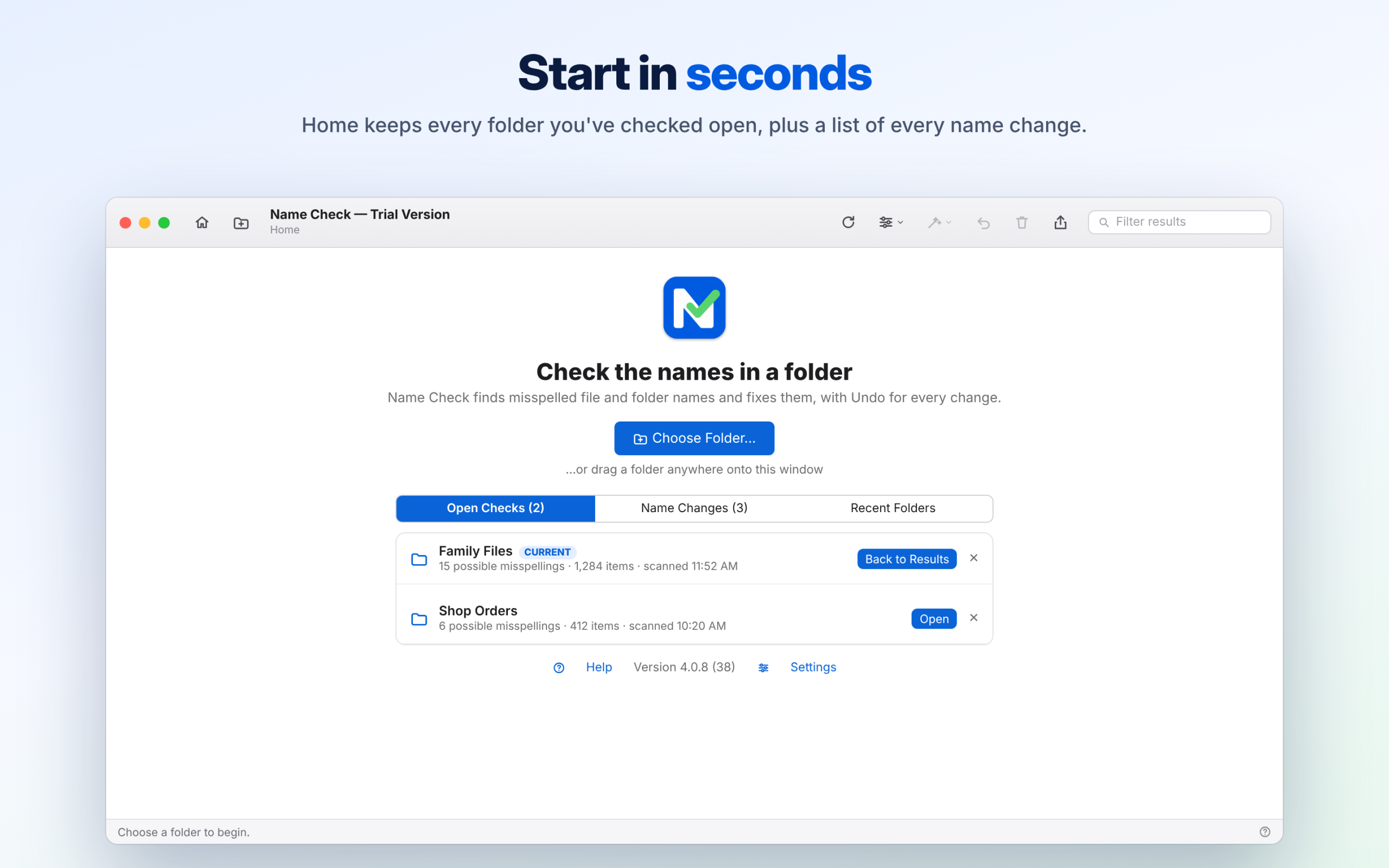Image resolution: width=1389 pixels, height=868 pixels.
Task: Click the CURRENT badge
Action: coord(547,552)
